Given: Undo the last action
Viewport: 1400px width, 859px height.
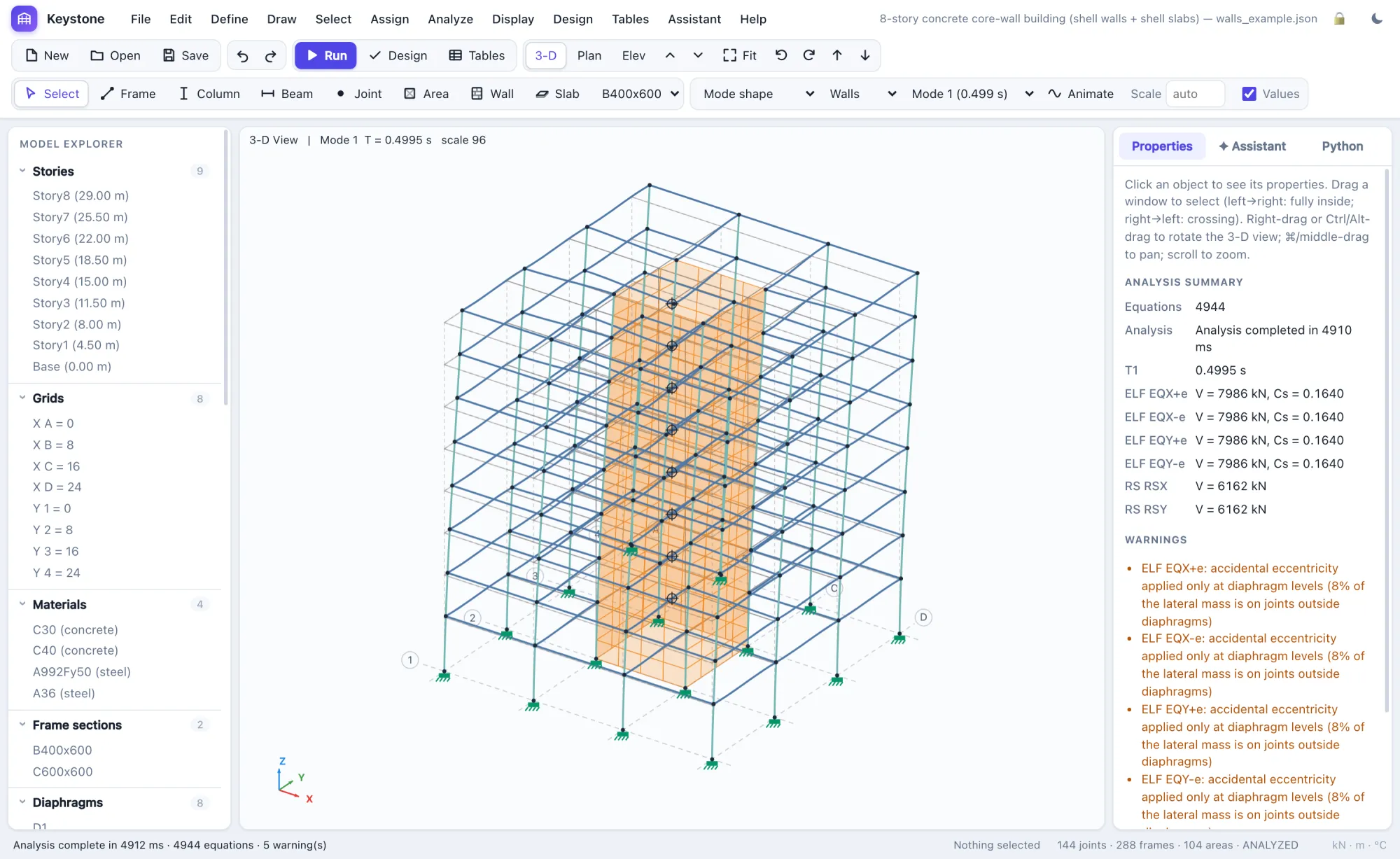Looking at the screenshot, I should [243, 55].
